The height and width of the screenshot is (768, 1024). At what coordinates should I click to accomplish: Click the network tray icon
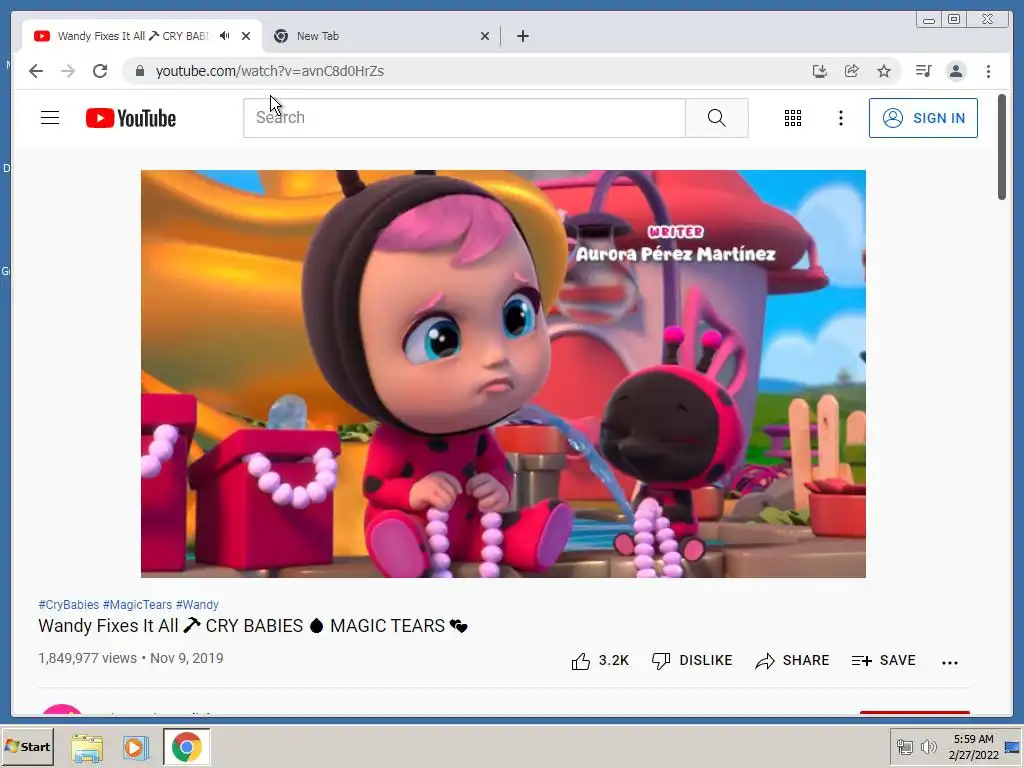click(x=904, y=746)
